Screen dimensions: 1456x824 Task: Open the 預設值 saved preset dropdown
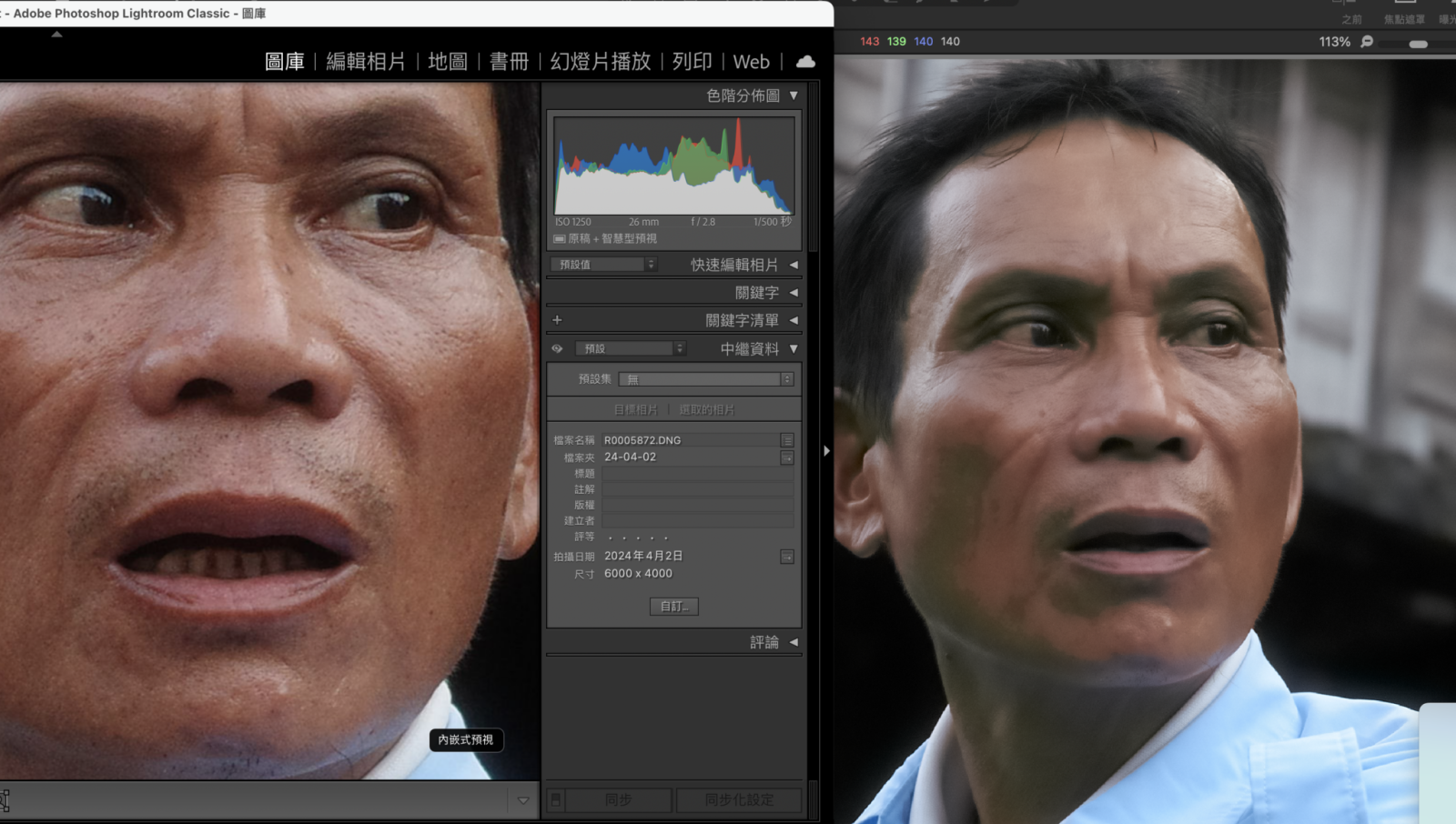[603, 265]
